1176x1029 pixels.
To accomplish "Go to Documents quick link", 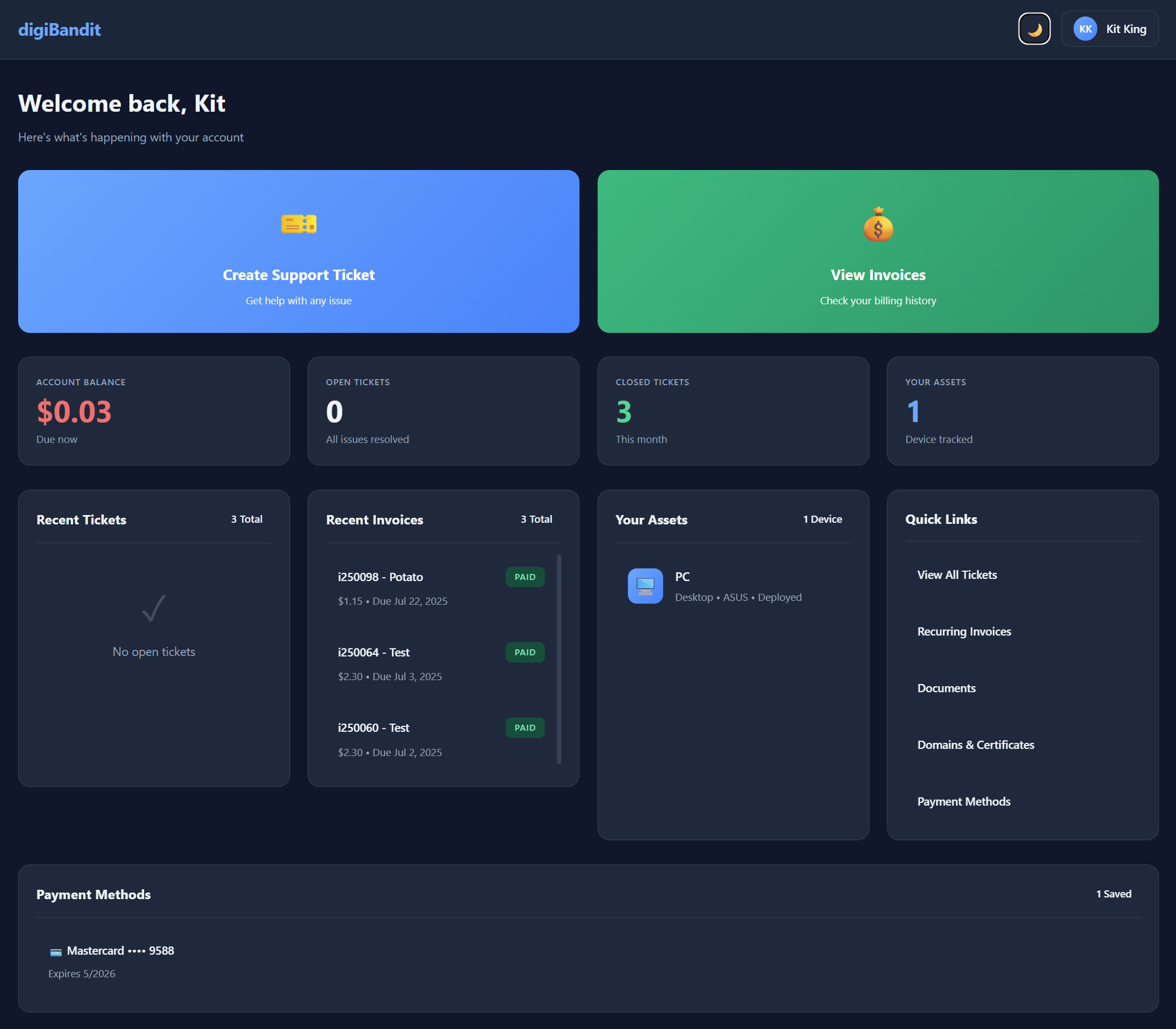I will pyautogui.click(x=946, y=688).
